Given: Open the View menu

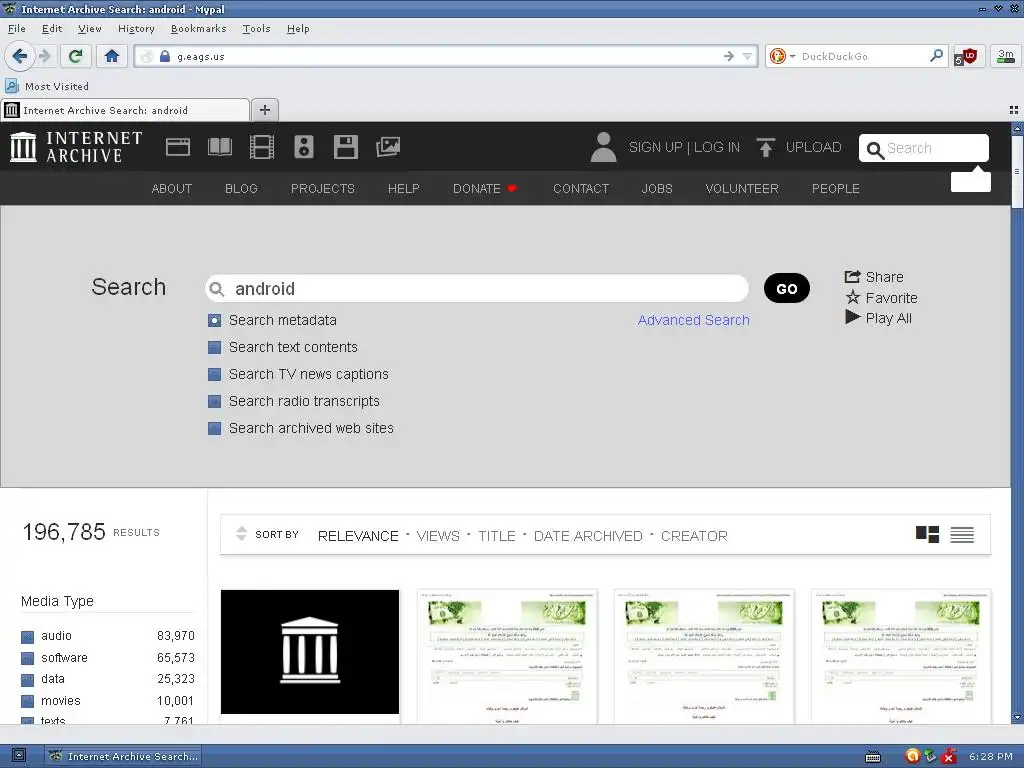Looking at the screenshot, I should [x=89, y=29].
